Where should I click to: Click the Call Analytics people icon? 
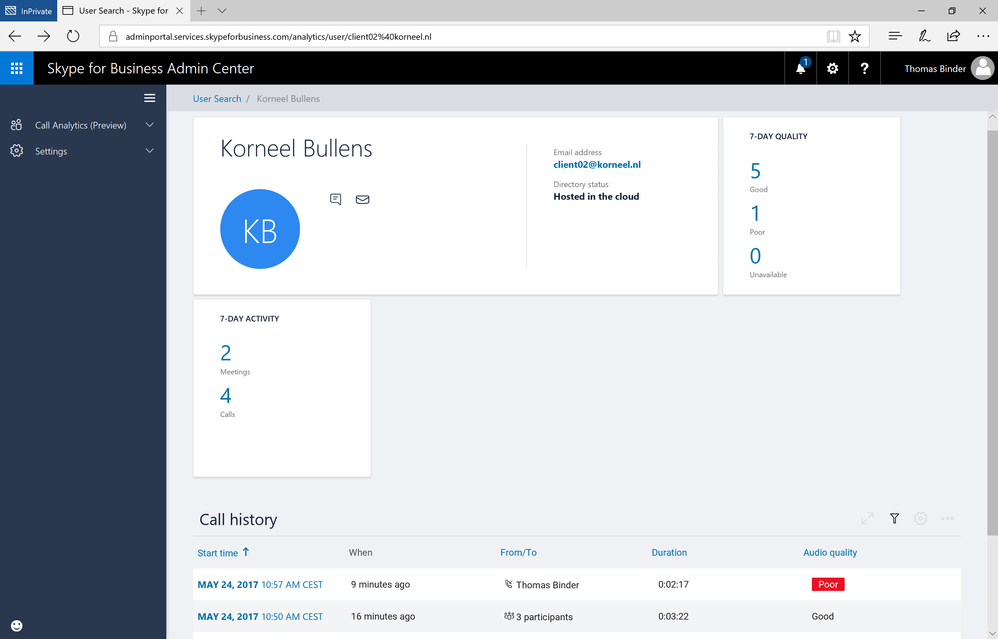point(17,125)
